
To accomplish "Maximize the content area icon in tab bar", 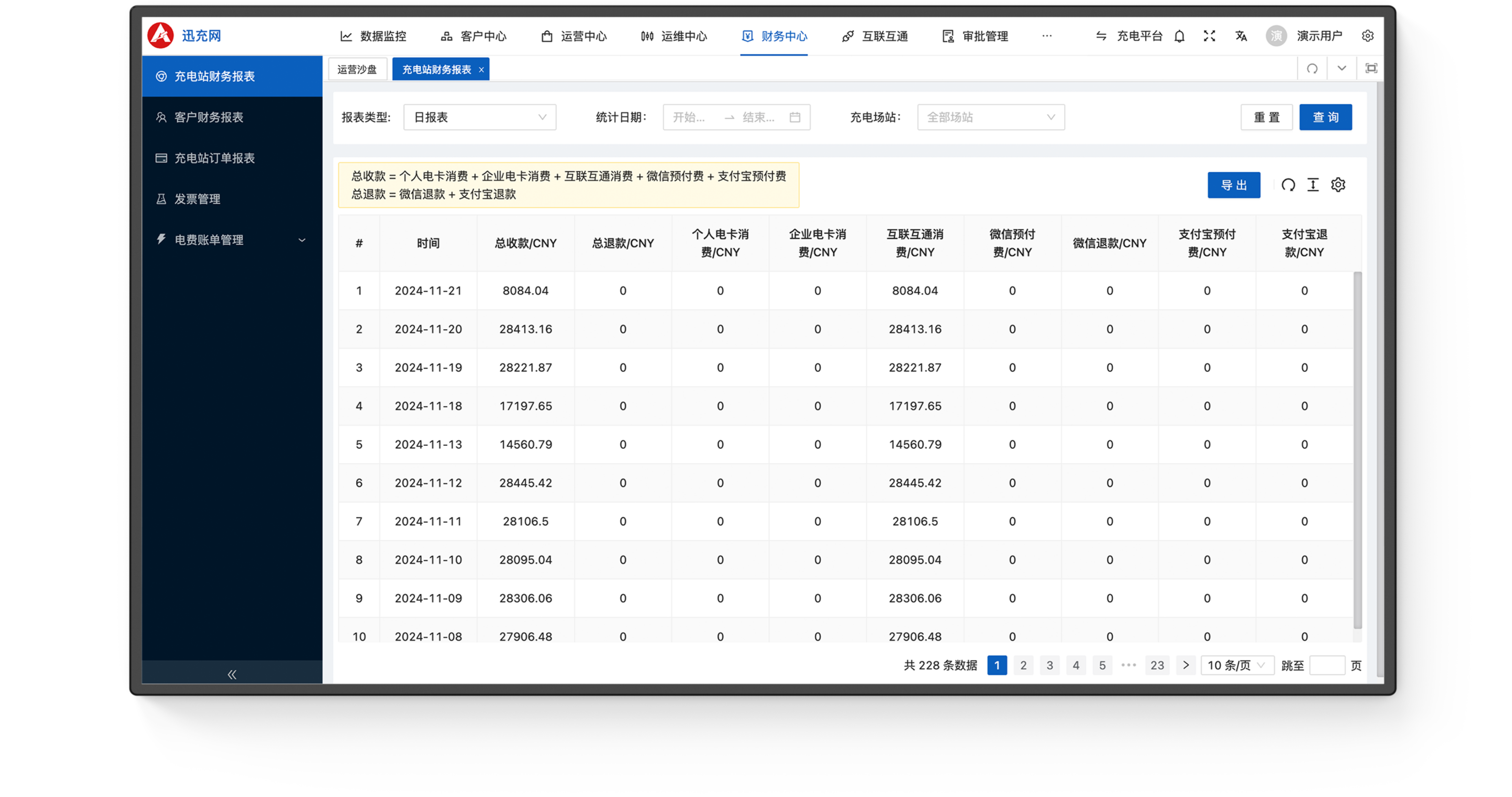I will tap(1371, 69).
